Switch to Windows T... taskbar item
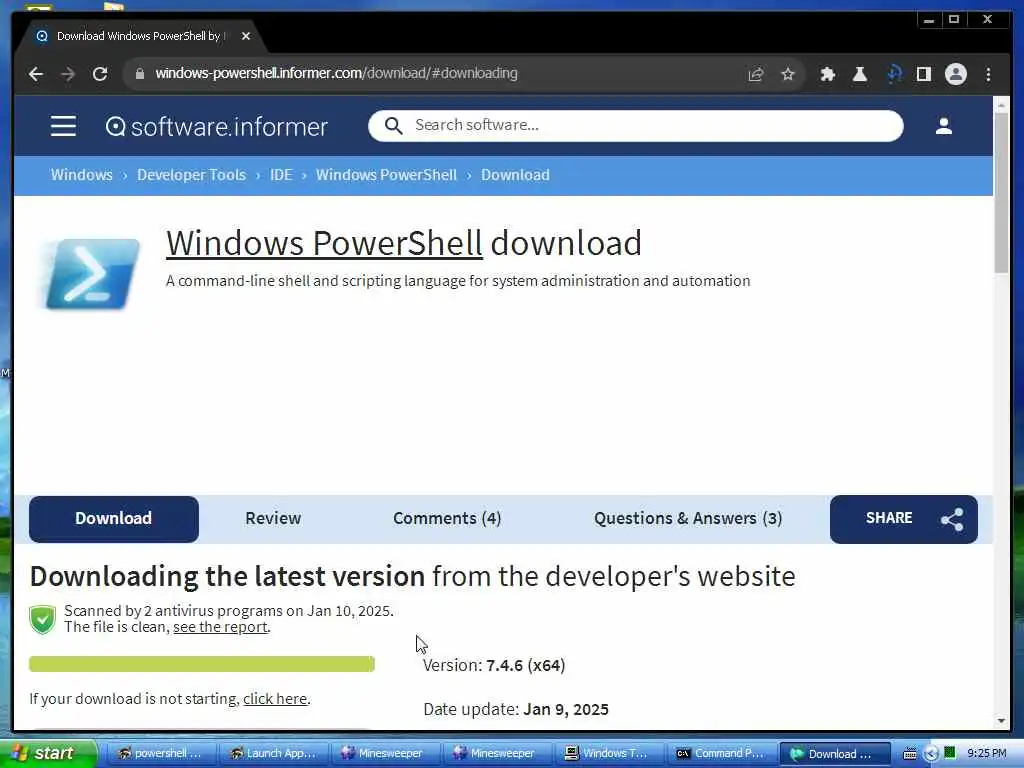This screenshot has width=1024, height=768. (x=608, y=754)
